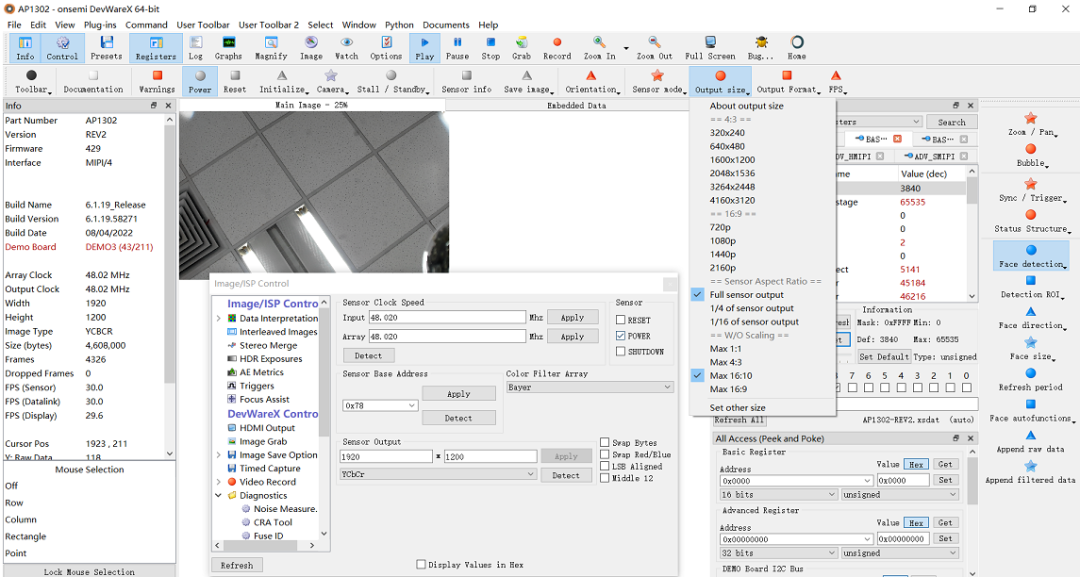Open the Color Filter Array Bayer dropdown

point(590,387)
